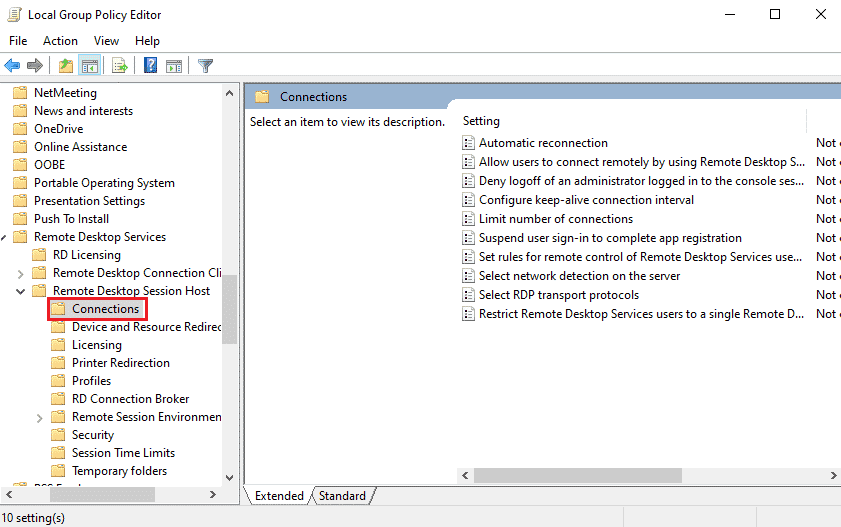841x527 pixels.
Task: Click the Local Group Policy Editor title icon
Action: 14,14
